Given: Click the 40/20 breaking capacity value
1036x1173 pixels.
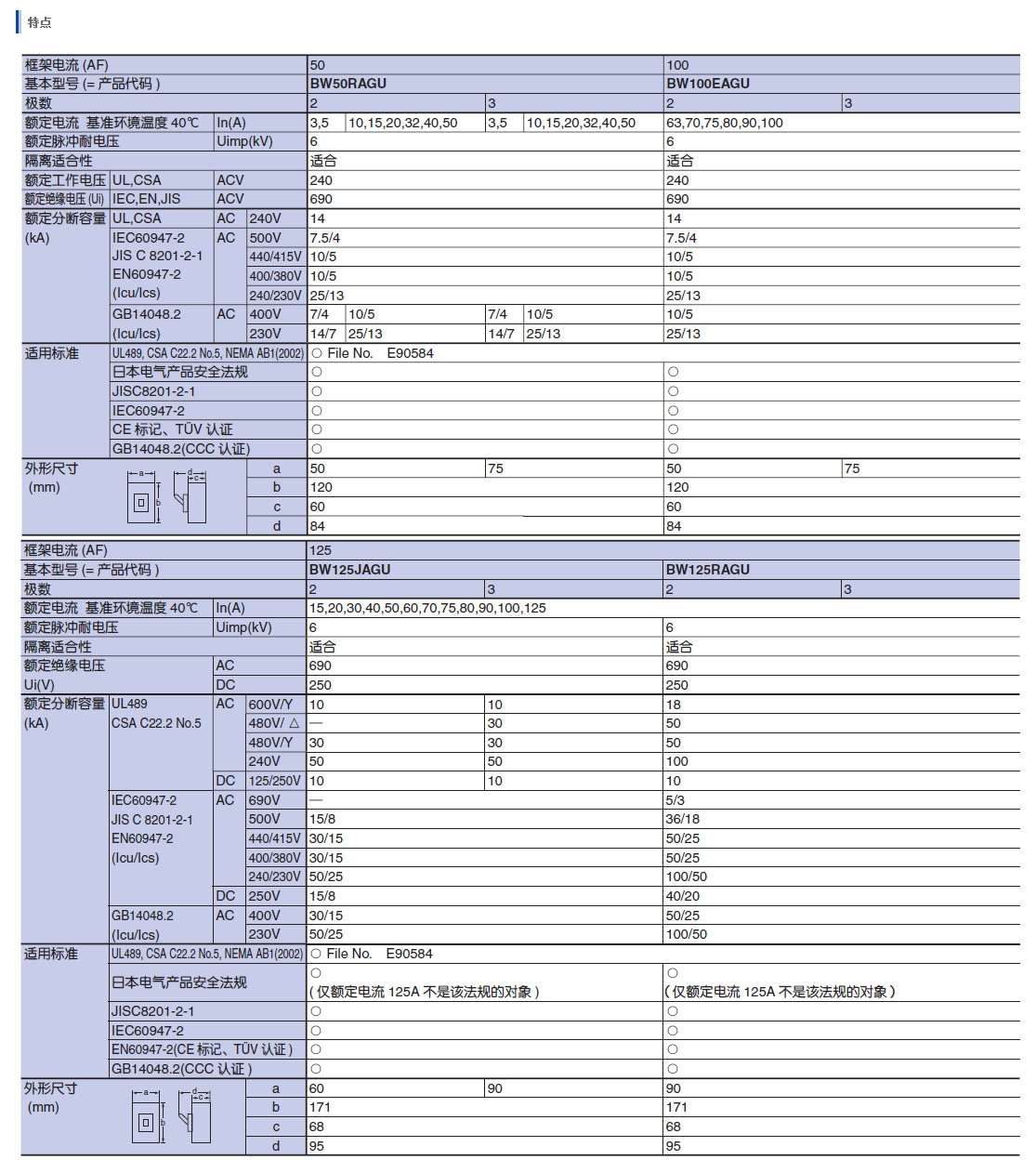Looking at the screenshot, I should [683, 896].
